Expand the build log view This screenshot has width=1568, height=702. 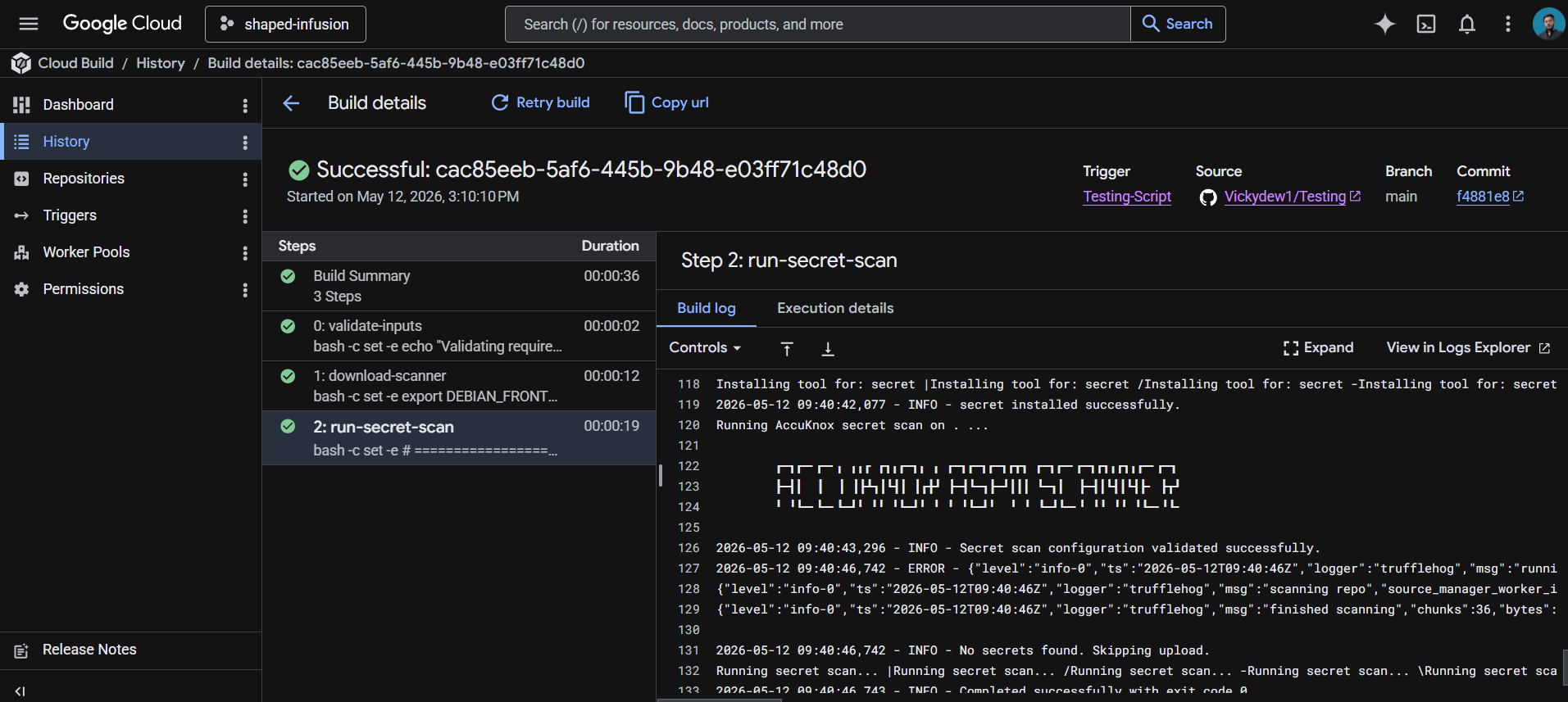[x=1318, y=347]
